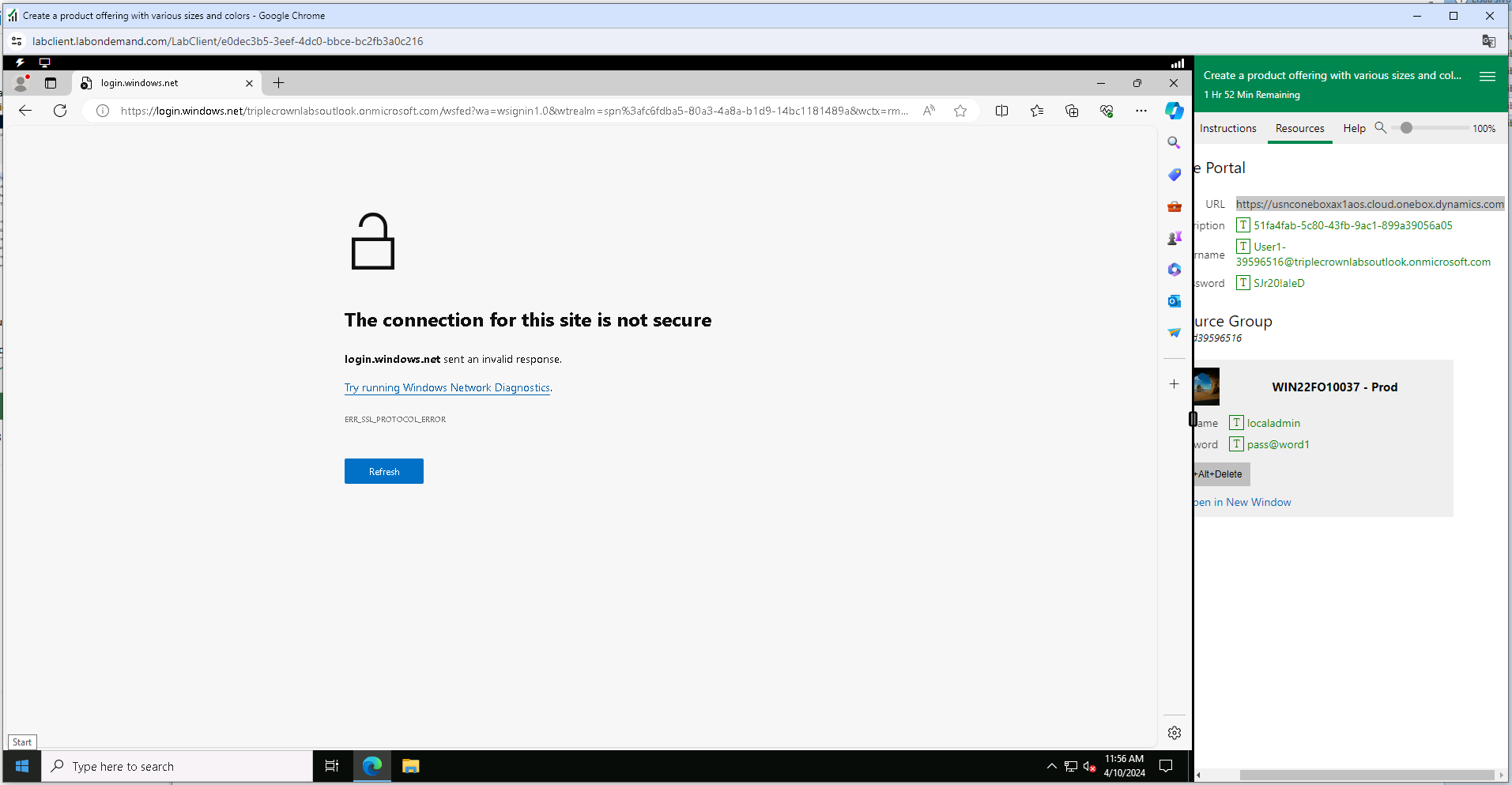Open Microsoft Edge from taskbar
This screenshot has height=785, width=1512.
click(371, 766)
